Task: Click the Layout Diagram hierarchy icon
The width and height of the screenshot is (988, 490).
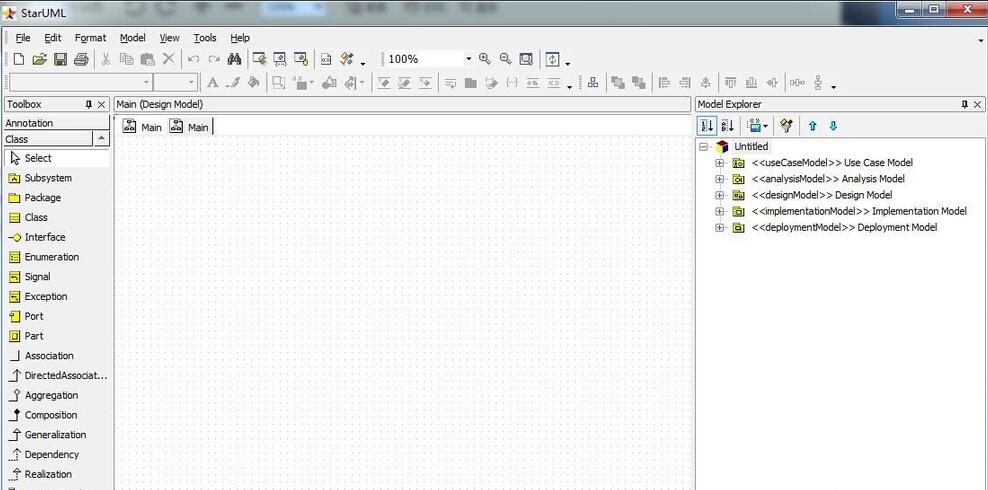Action: pos(593,83)
